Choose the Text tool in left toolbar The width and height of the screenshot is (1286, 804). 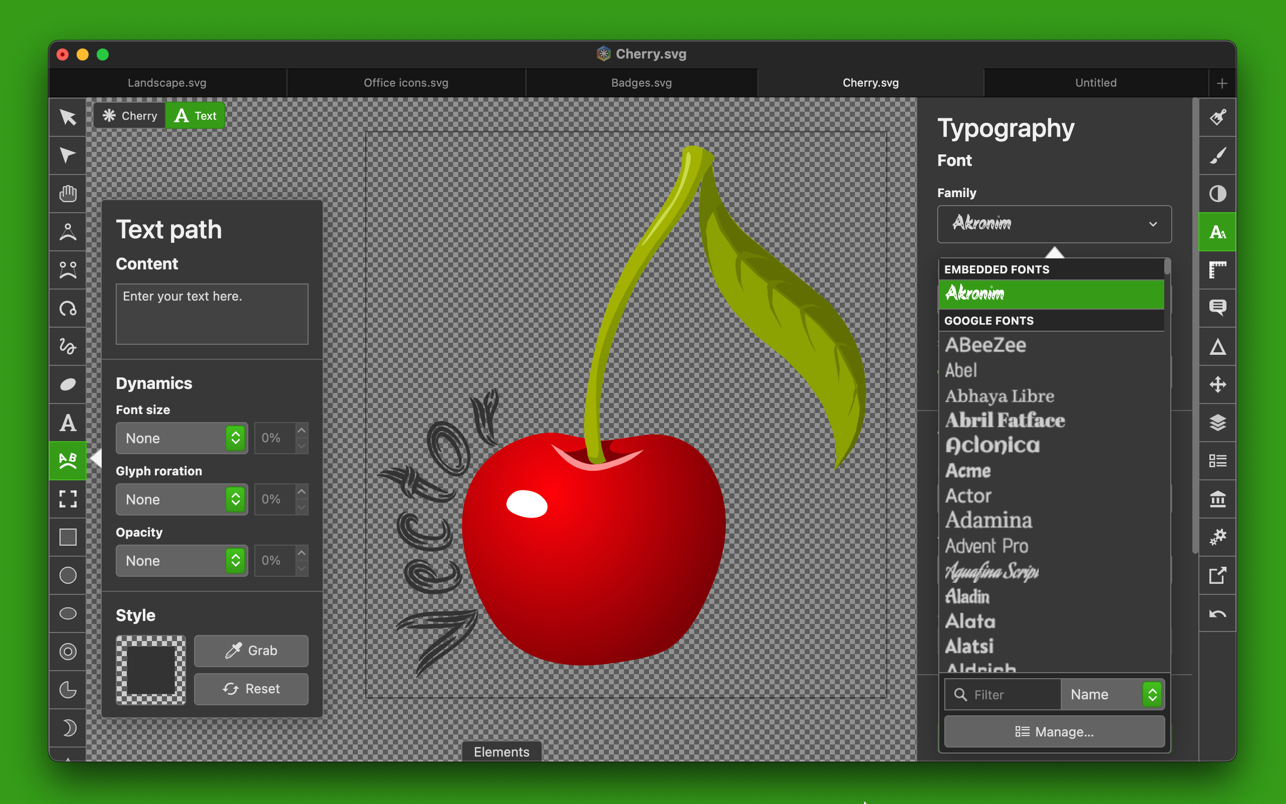pyautogui.click(x=68, y=423)
